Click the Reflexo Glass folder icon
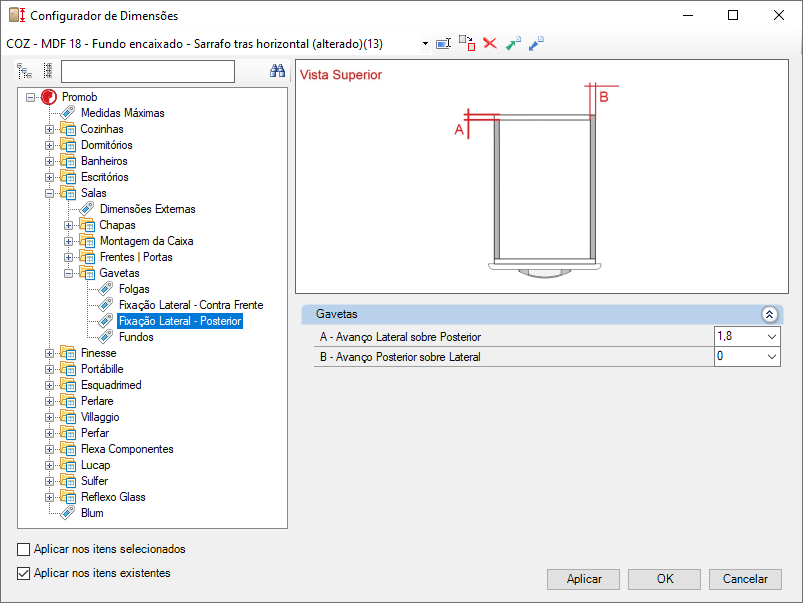 pyautogui.click(x=68, y=497)
